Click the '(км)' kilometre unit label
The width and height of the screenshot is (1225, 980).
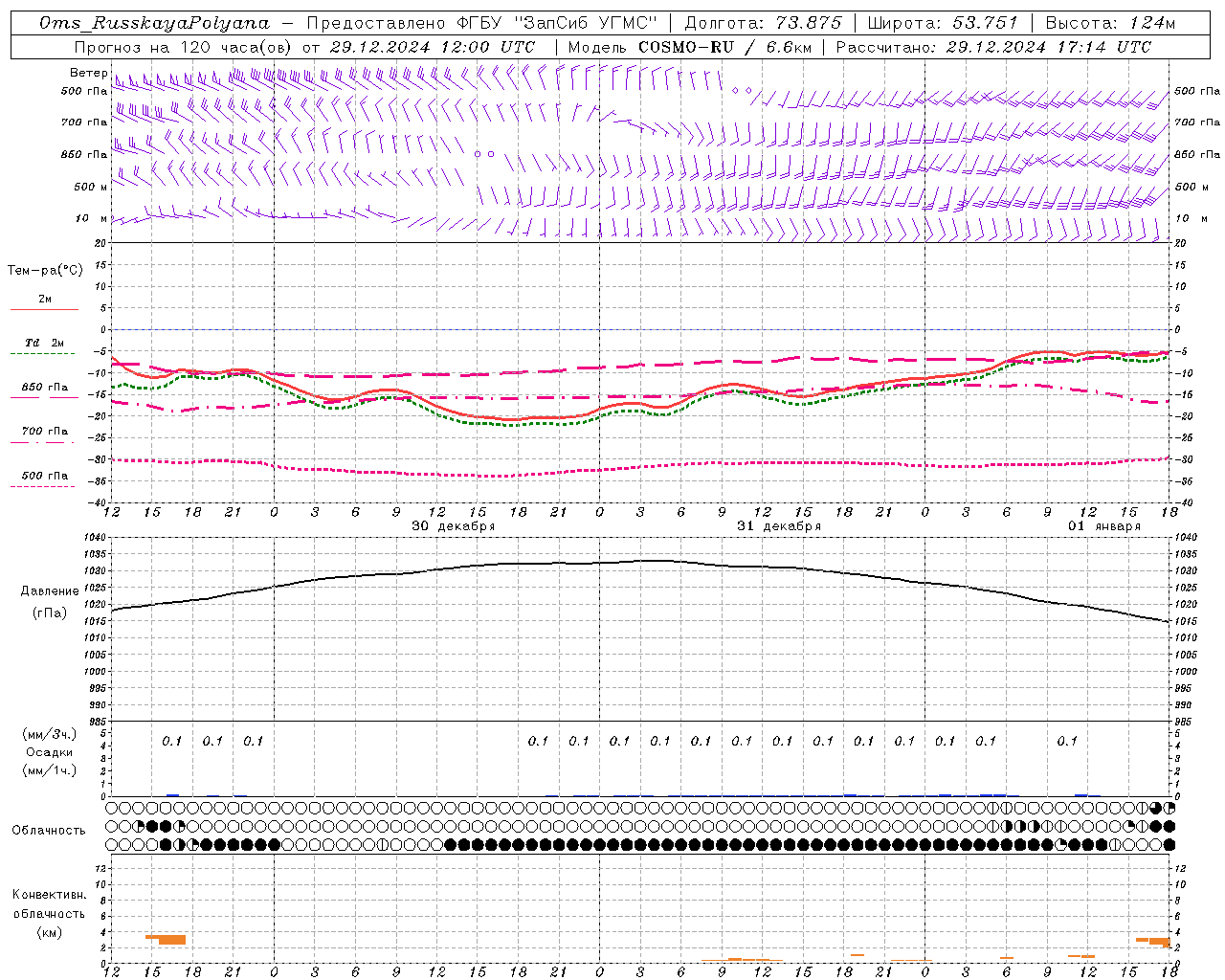click(50, 931)
